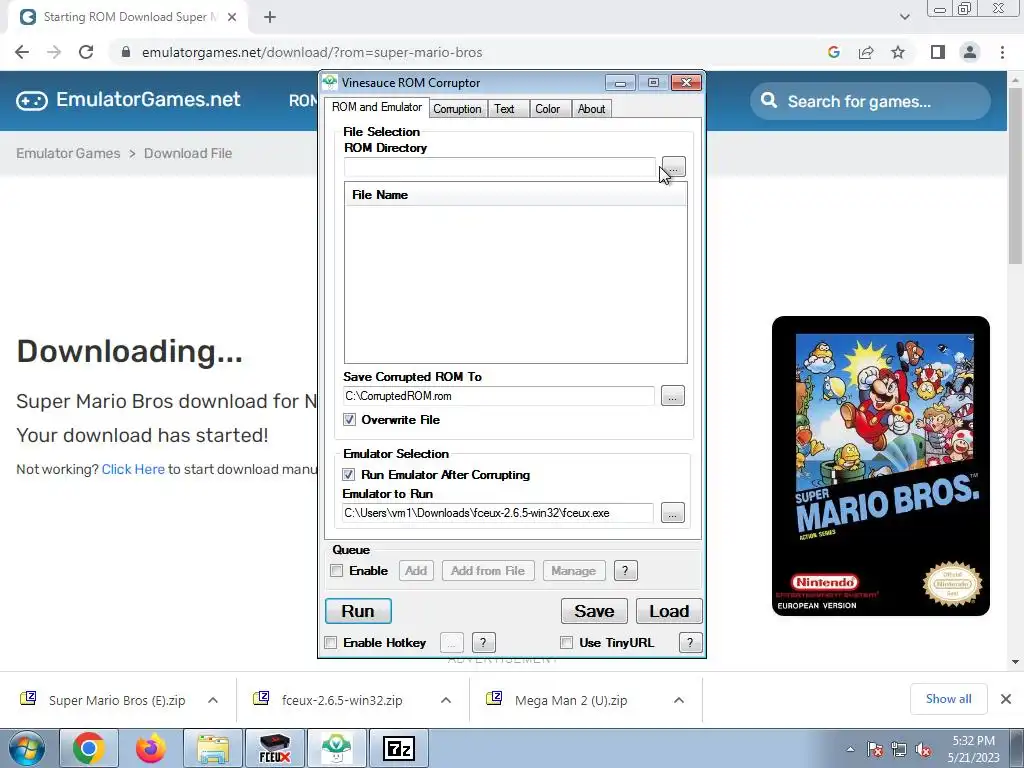Click the site lock icon in address bar
This screenshot has height=768, width=1024.
(126, 52)
